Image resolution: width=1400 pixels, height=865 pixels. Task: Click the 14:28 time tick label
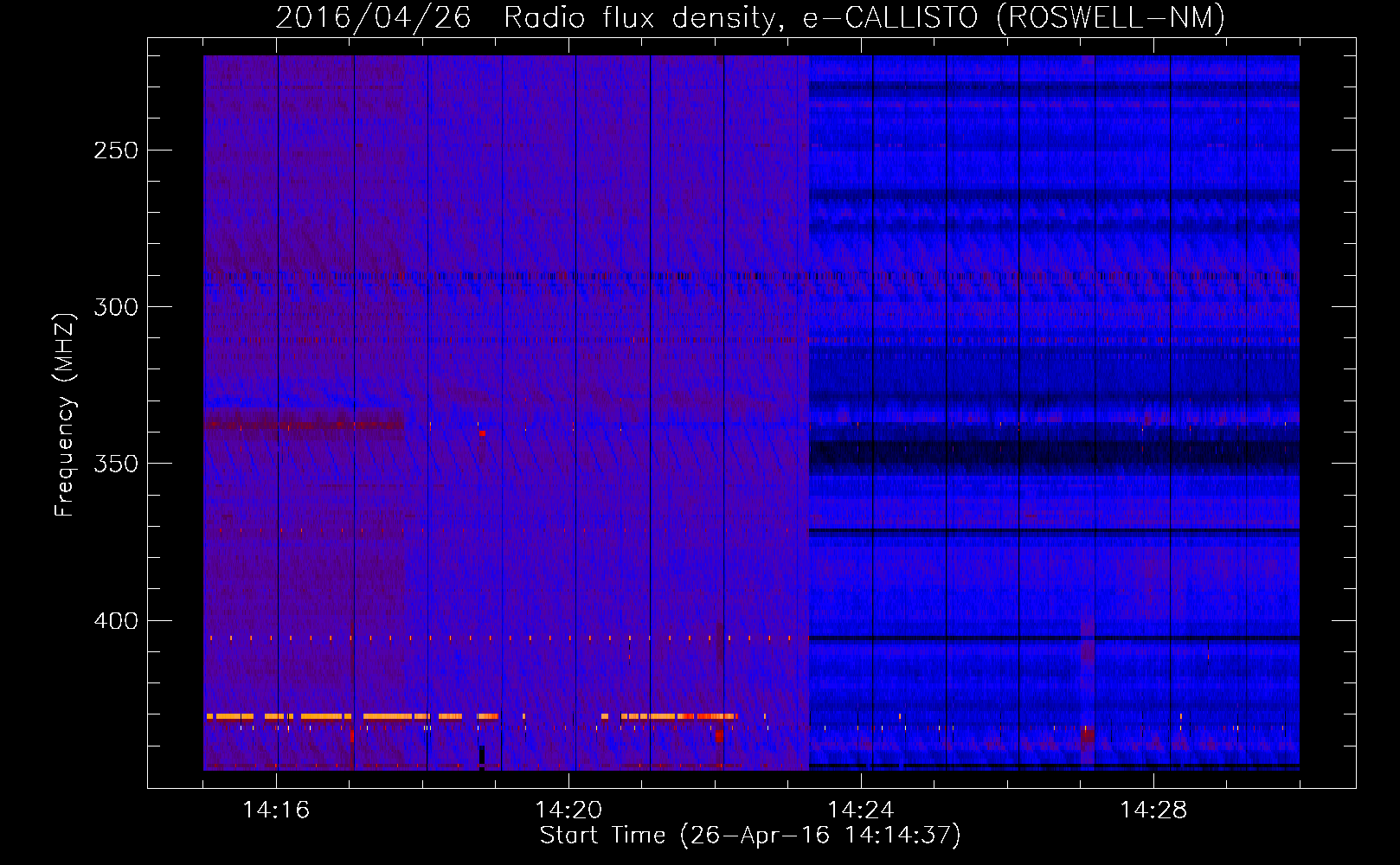click(x=1153, y=810)
